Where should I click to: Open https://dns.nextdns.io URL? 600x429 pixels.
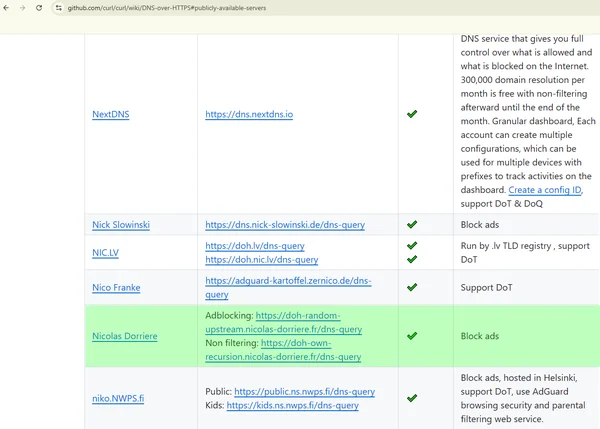point(249,114)
